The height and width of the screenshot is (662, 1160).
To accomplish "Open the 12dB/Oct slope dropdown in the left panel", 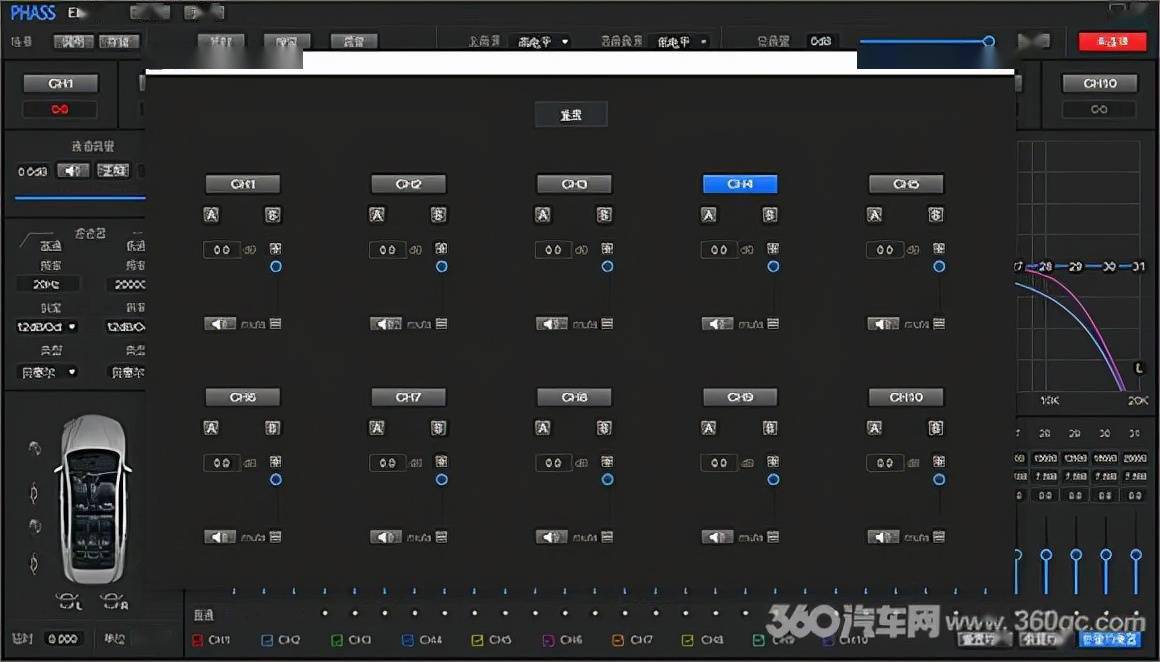I will pos(46,327).
